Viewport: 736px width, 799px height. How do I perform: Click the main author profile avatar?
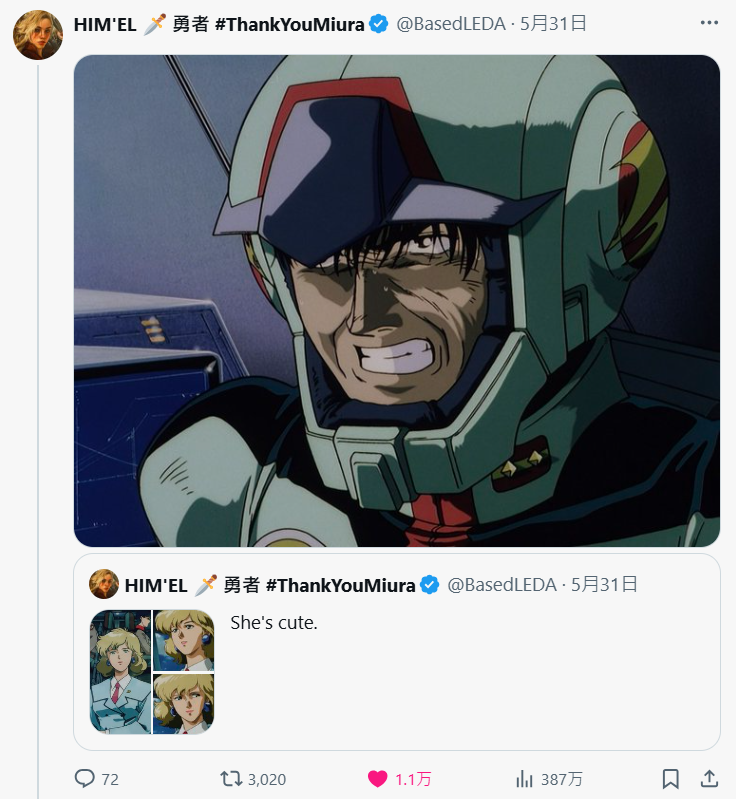(38, 35)
